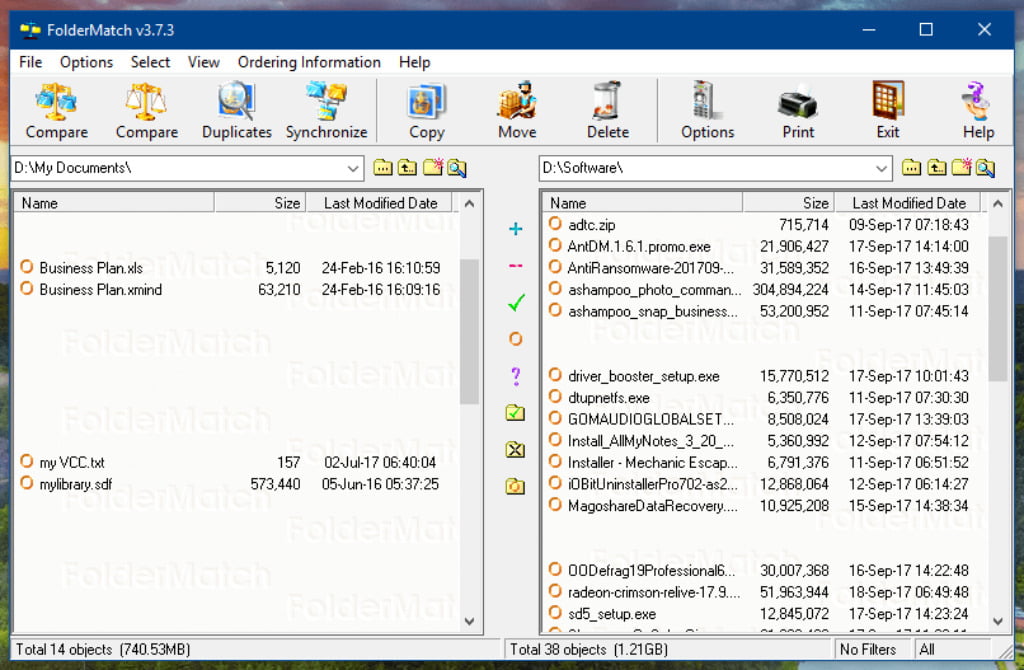Open the Help menu in menu bar
Screen dimensions: 1024x670
click(415, 62)
